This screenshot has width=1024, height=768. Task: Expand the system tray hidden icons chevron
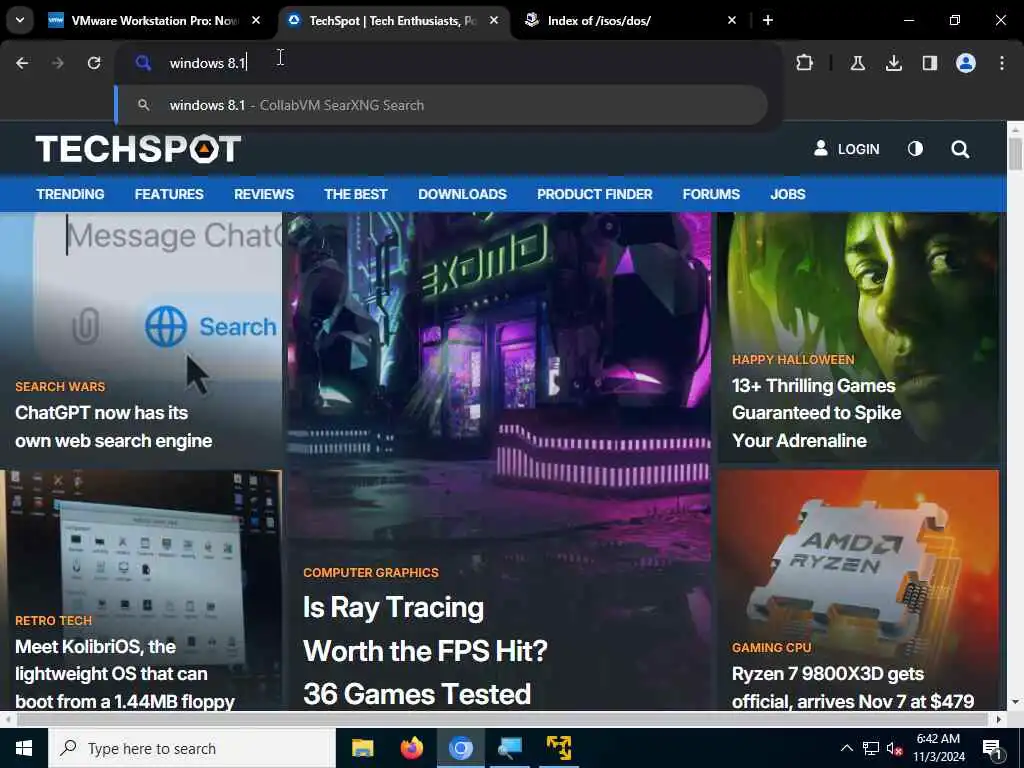pyautogui.click(x=846, y=748)
